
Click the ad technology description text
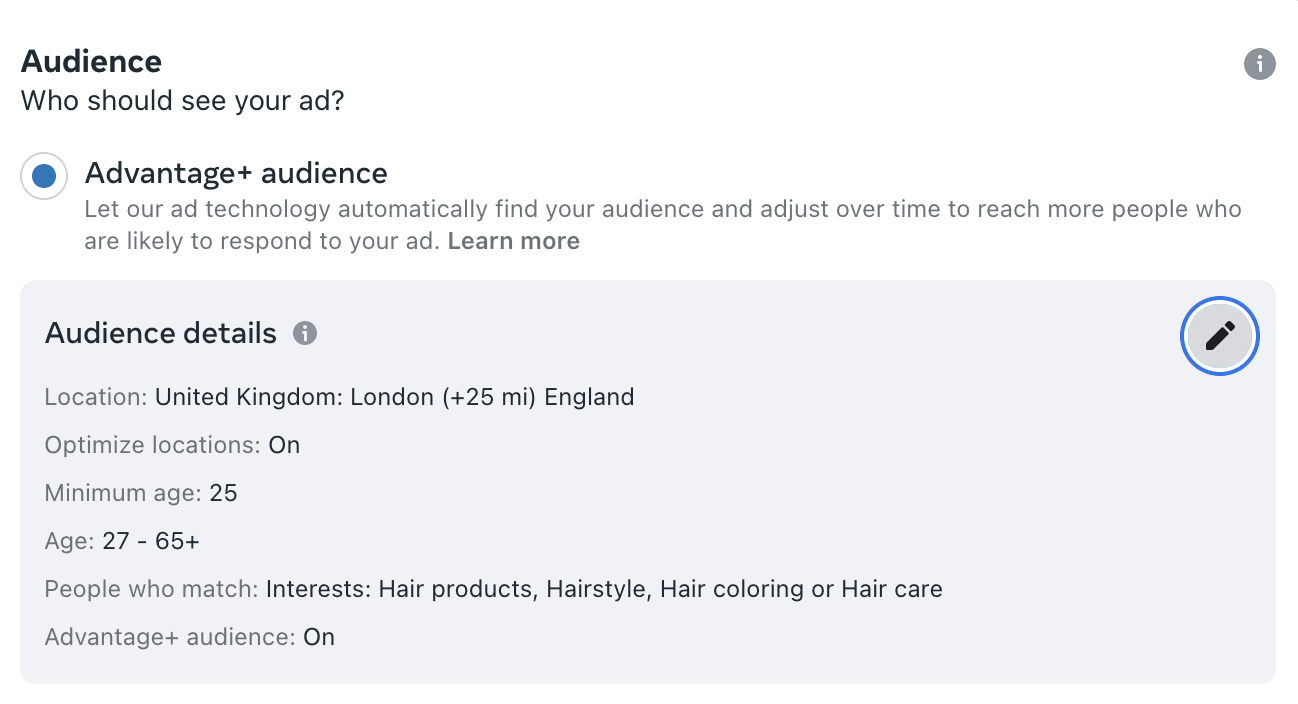click(x=662, y=210)
